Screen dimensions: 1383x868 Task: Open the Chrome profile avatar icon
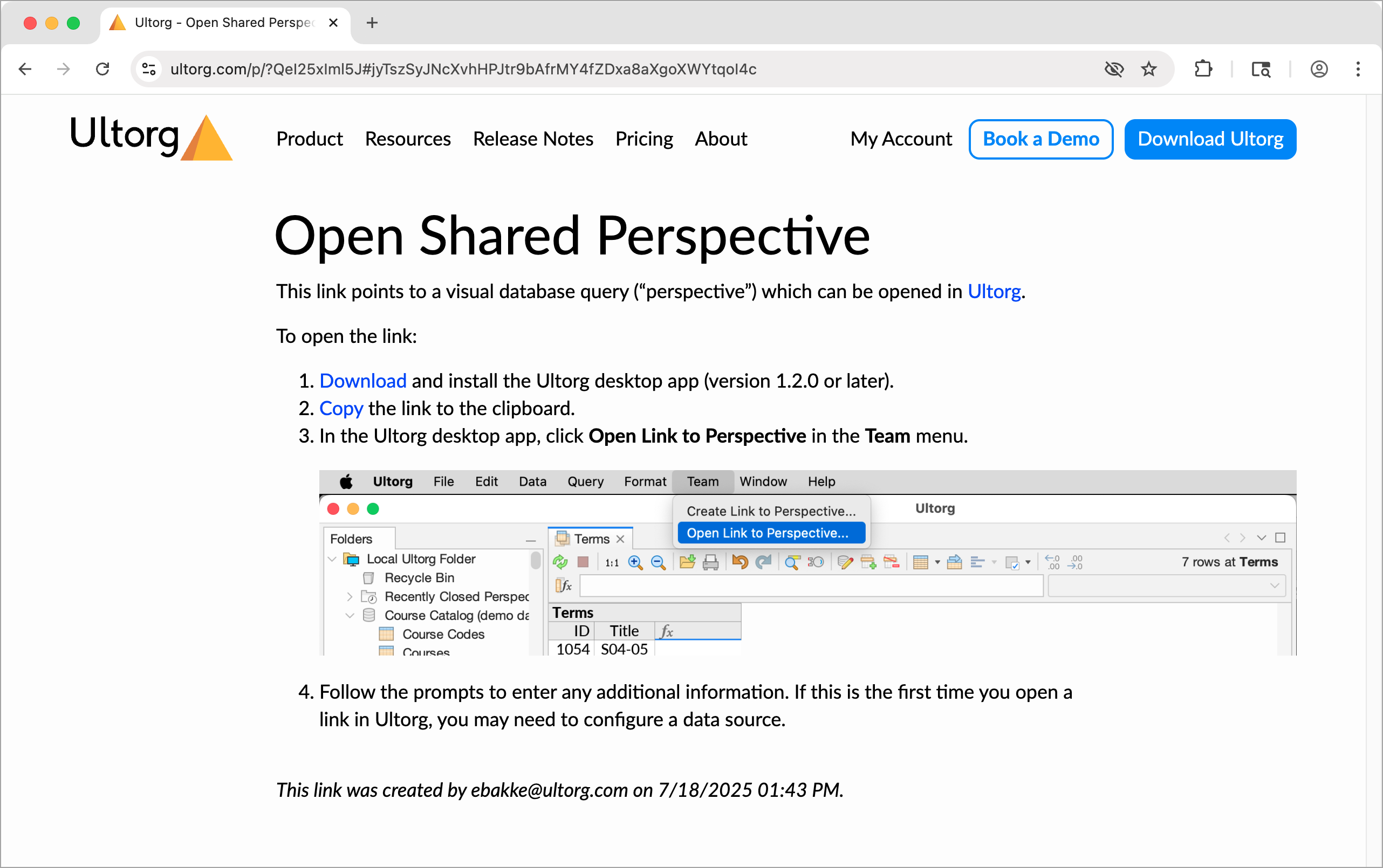point(1319,70)
